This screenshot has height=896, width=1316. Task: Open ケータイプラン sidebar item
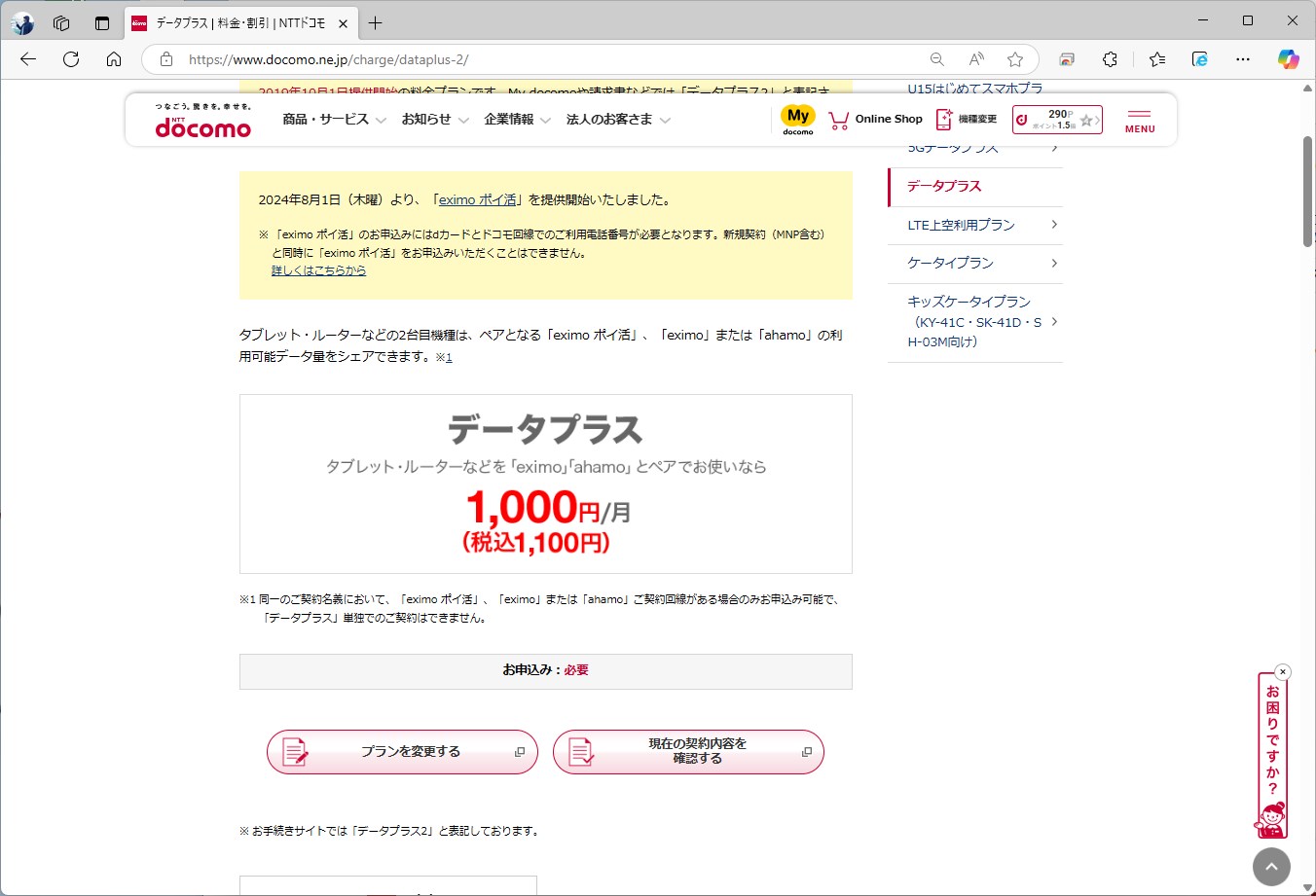[975, 264]
